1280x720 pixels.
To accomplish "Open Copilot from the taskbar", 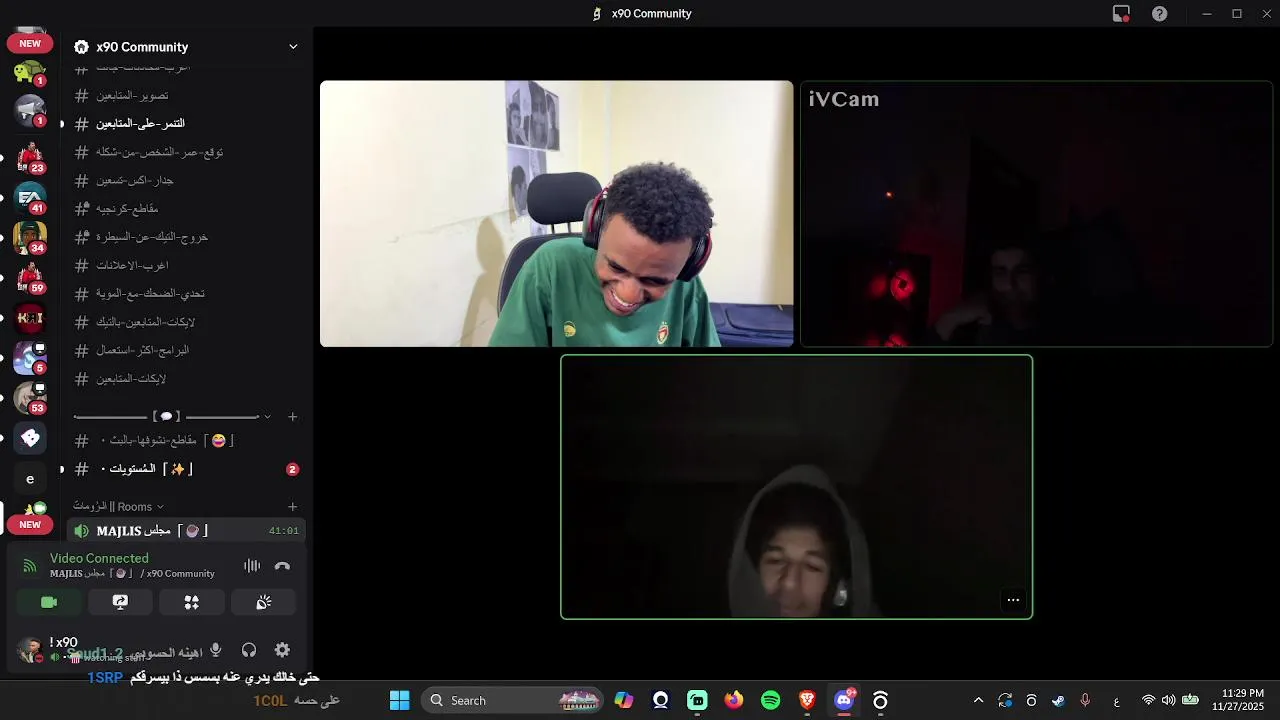I will tap(624, 700).
